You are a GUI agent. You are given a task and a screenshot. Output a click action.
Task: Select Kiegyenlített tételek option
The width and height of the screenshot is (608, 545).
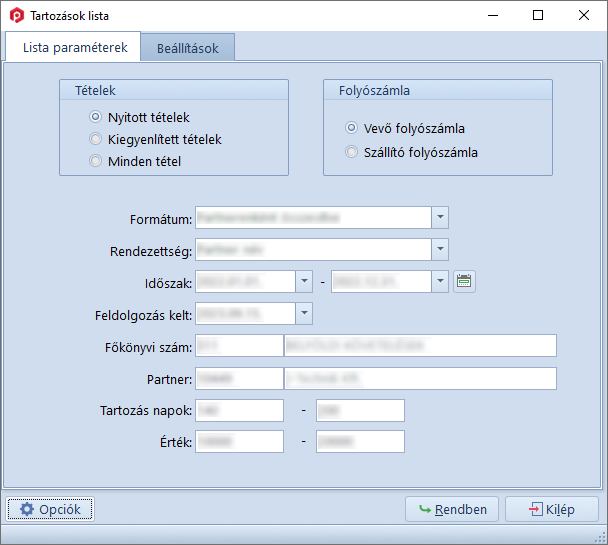coord(96,139)
